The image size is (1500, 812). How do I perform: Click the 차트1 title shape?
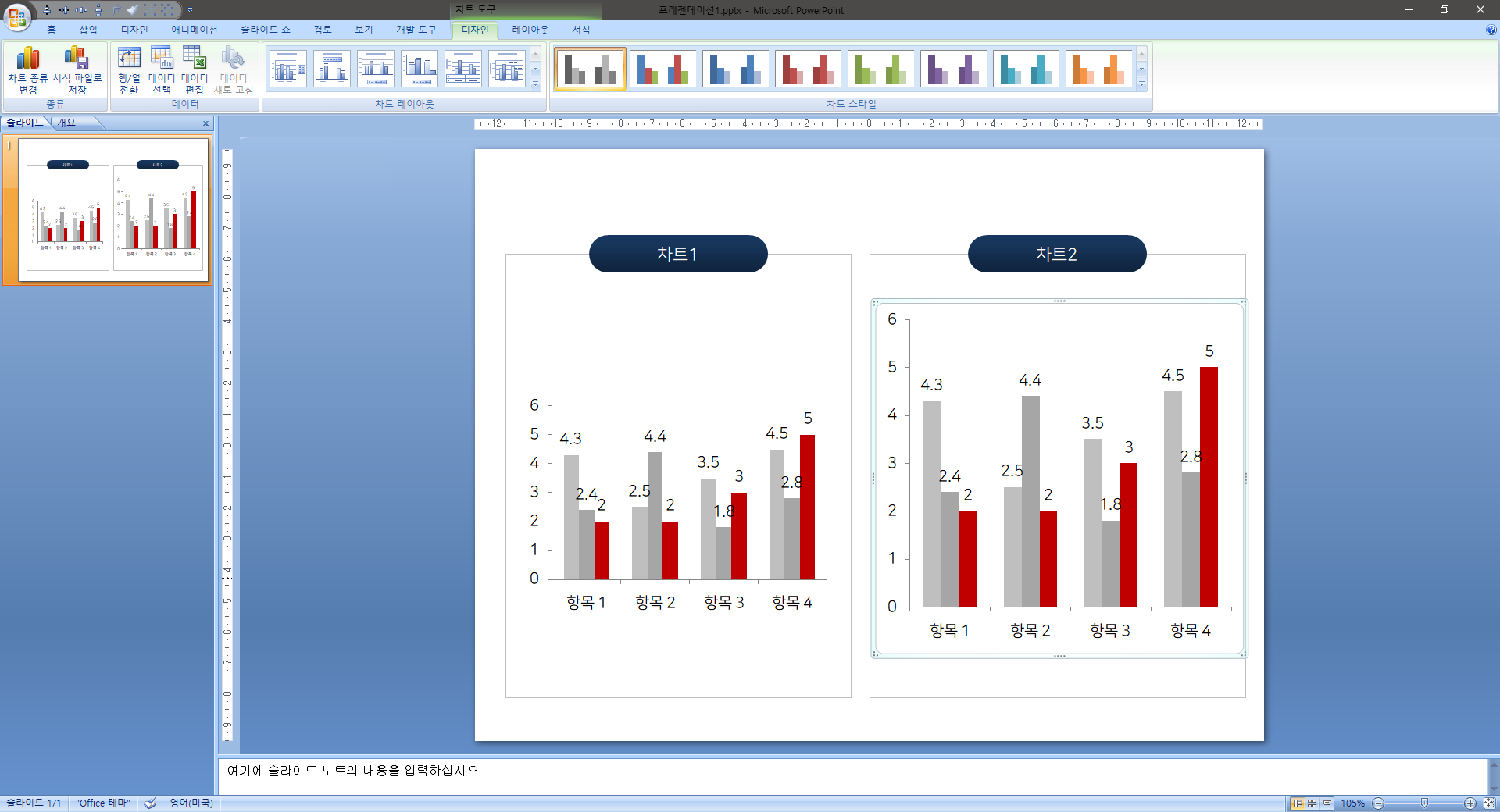(x=678, y=254)
